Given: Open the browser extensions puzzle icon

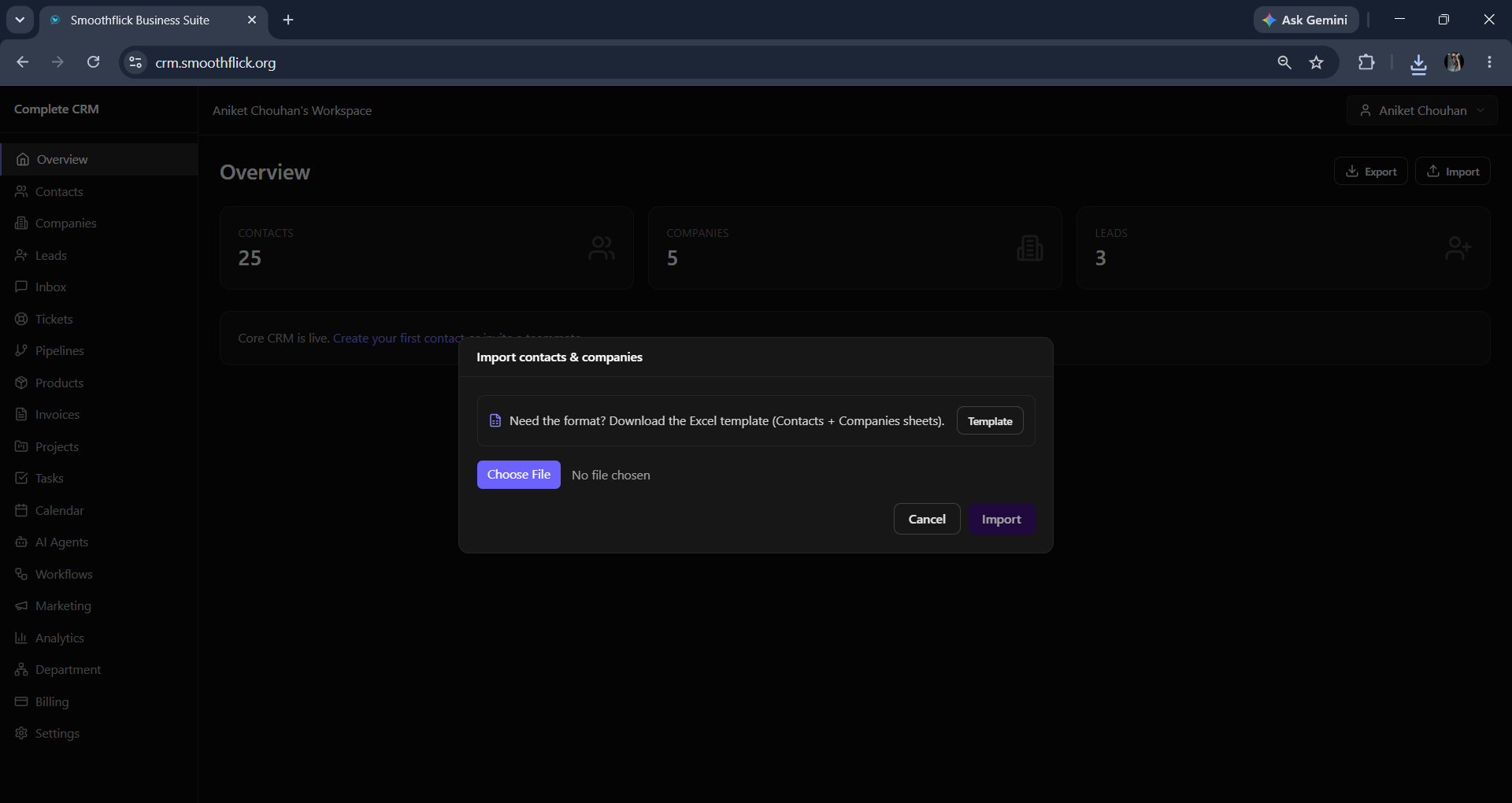Looking at the screenshot, I should pos(1366,62).
